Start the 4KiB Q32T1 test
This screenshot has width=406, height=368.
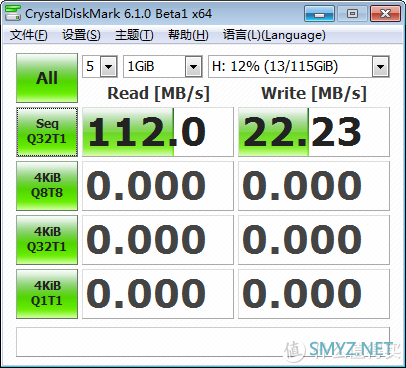[47, 240]
